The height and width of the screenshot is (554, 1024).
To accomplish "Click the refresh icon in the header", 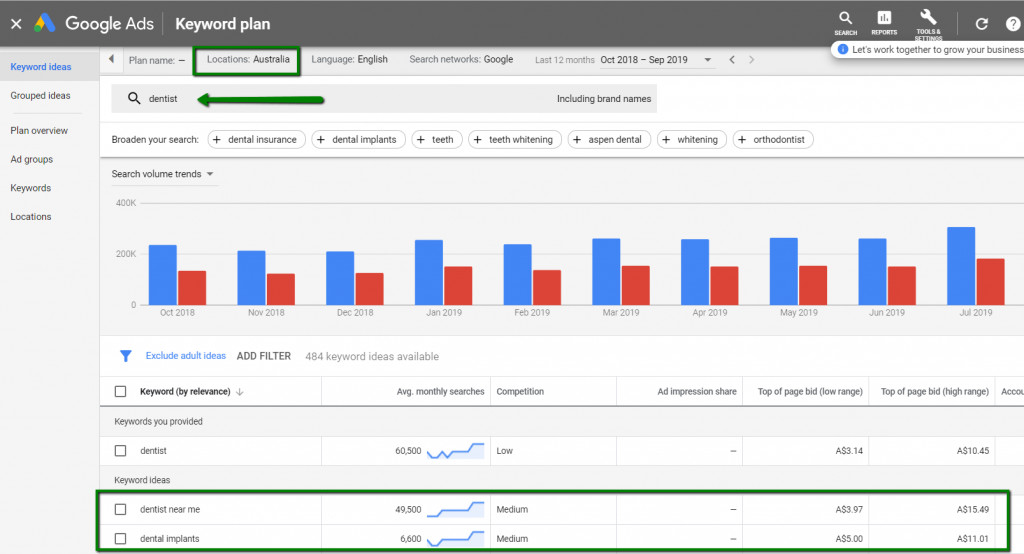I will coord(982,24).
